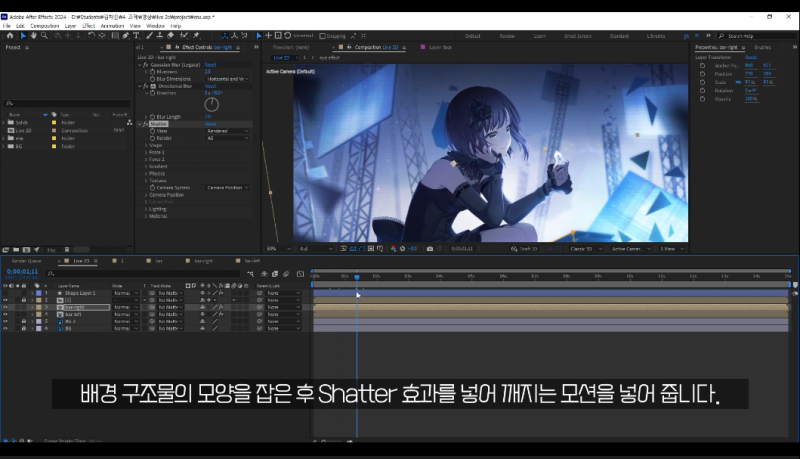Screen dimensions: 800x459
Task: Toggle visibility of the BG layer
Action: (5, 328)
